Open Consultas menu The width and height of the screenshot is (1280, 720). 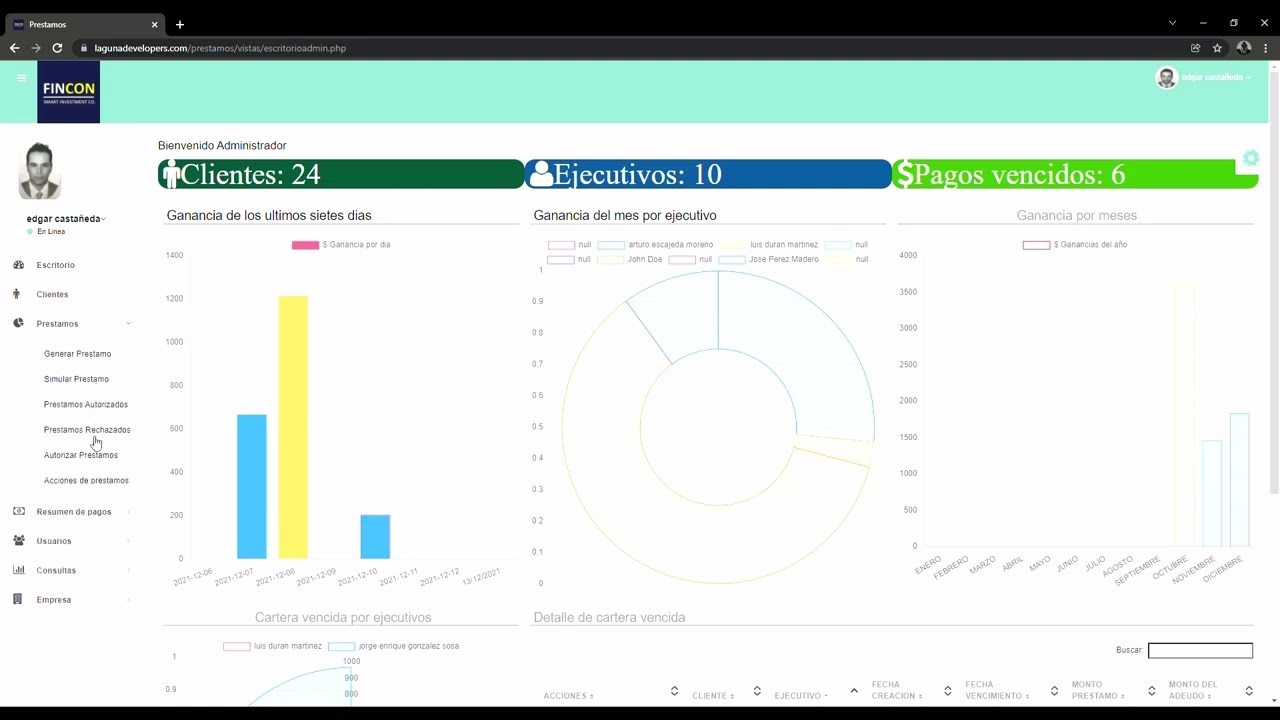pos(56,570)
